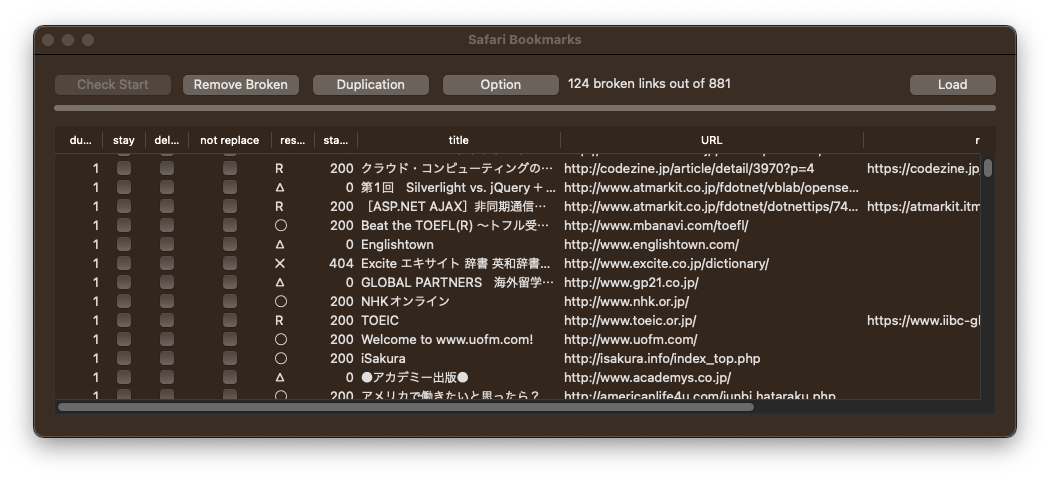Screen dimensions: 1050x479
Task: Enable the not replace checkbox for TOEIC
Action: 230,321
